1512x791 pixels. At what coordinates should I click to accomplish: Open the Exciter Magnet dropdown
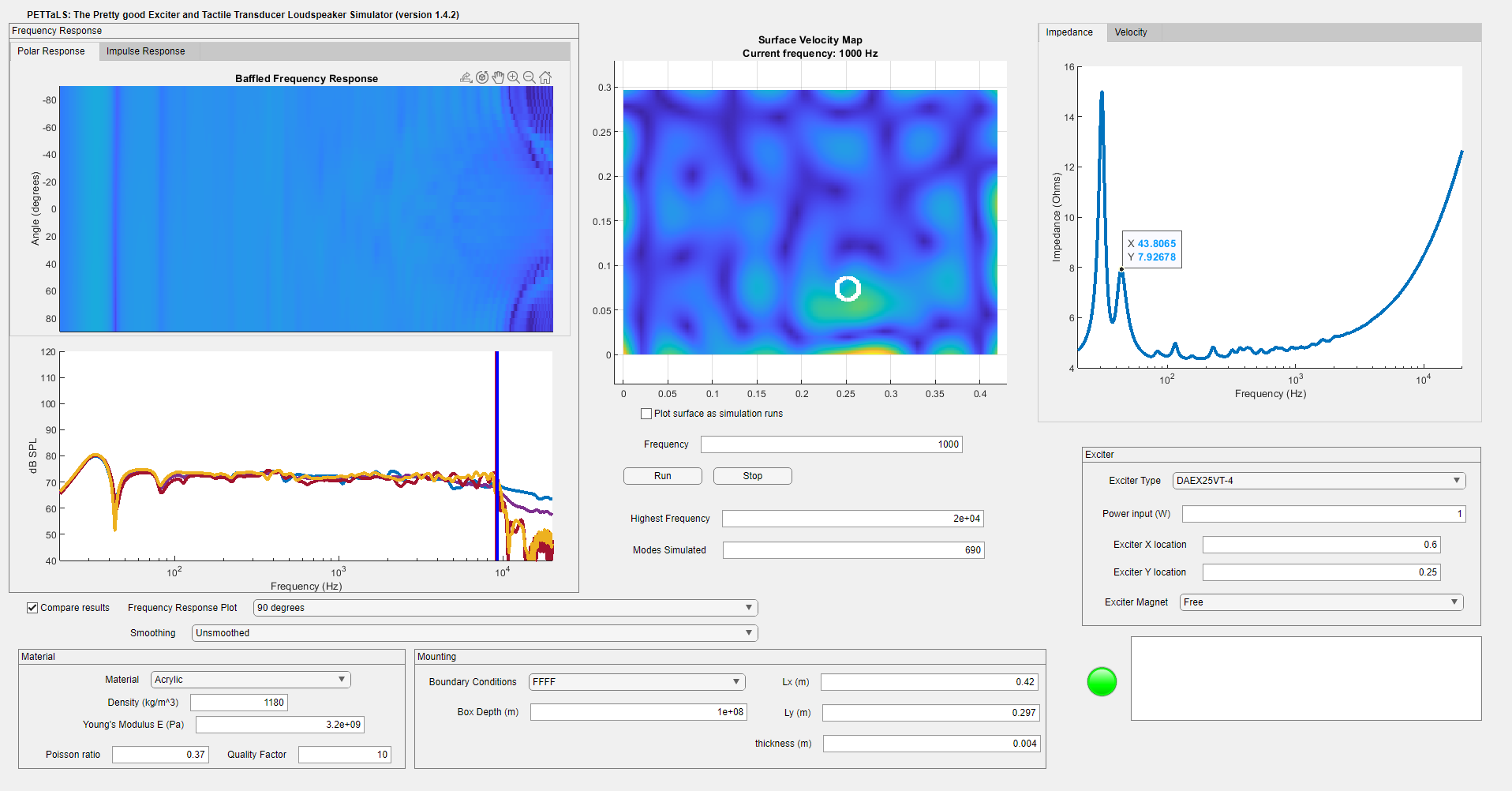pyautogui.click(x=1321, y=602)
